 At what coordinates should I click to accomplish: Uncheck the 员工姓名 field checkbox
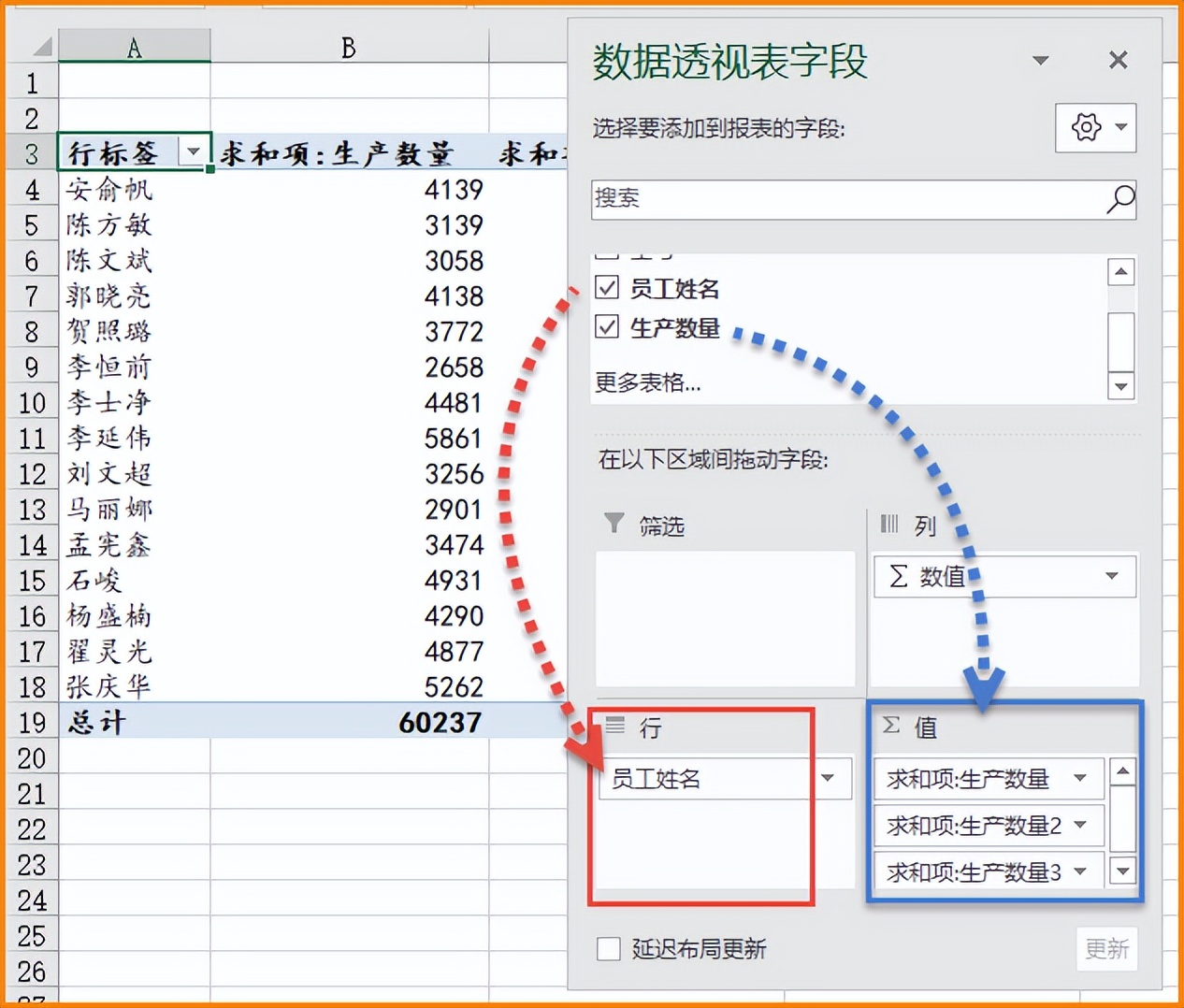606,288
